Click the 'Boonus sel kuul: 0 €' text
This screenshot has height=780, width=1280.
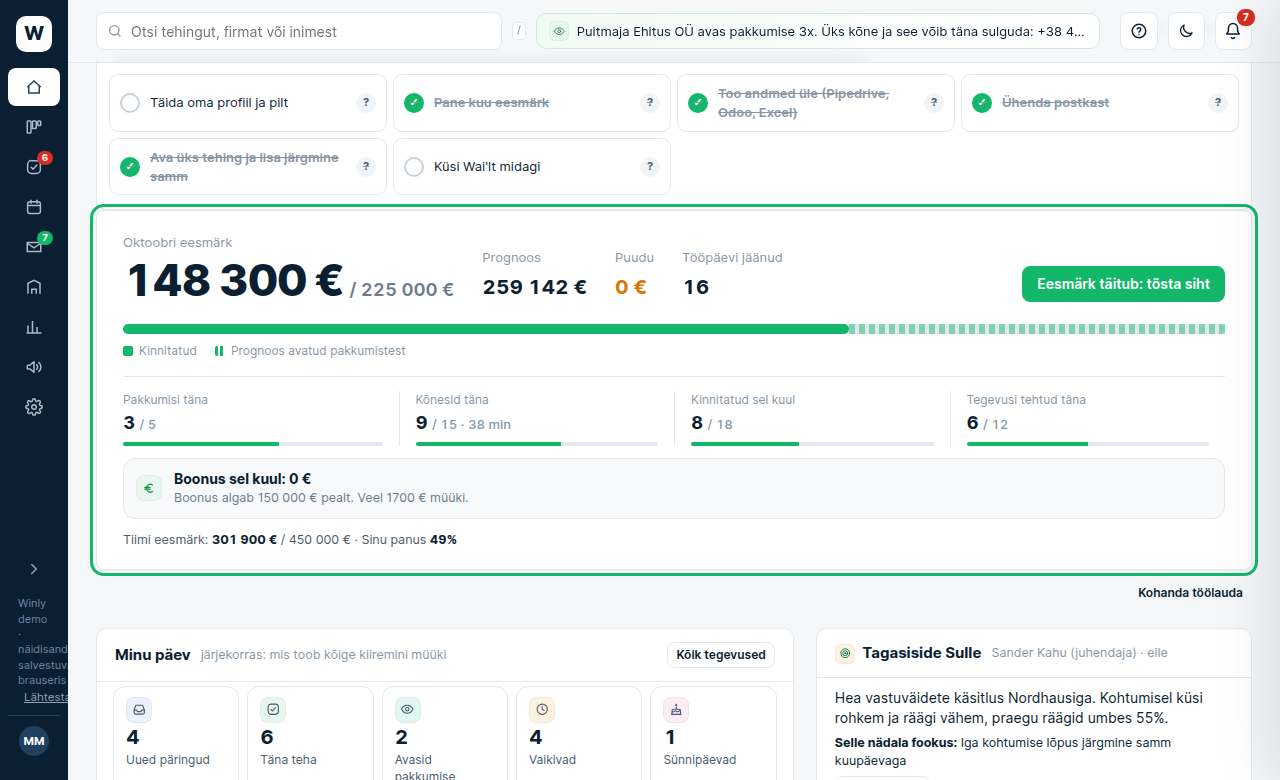pos(242,479)
